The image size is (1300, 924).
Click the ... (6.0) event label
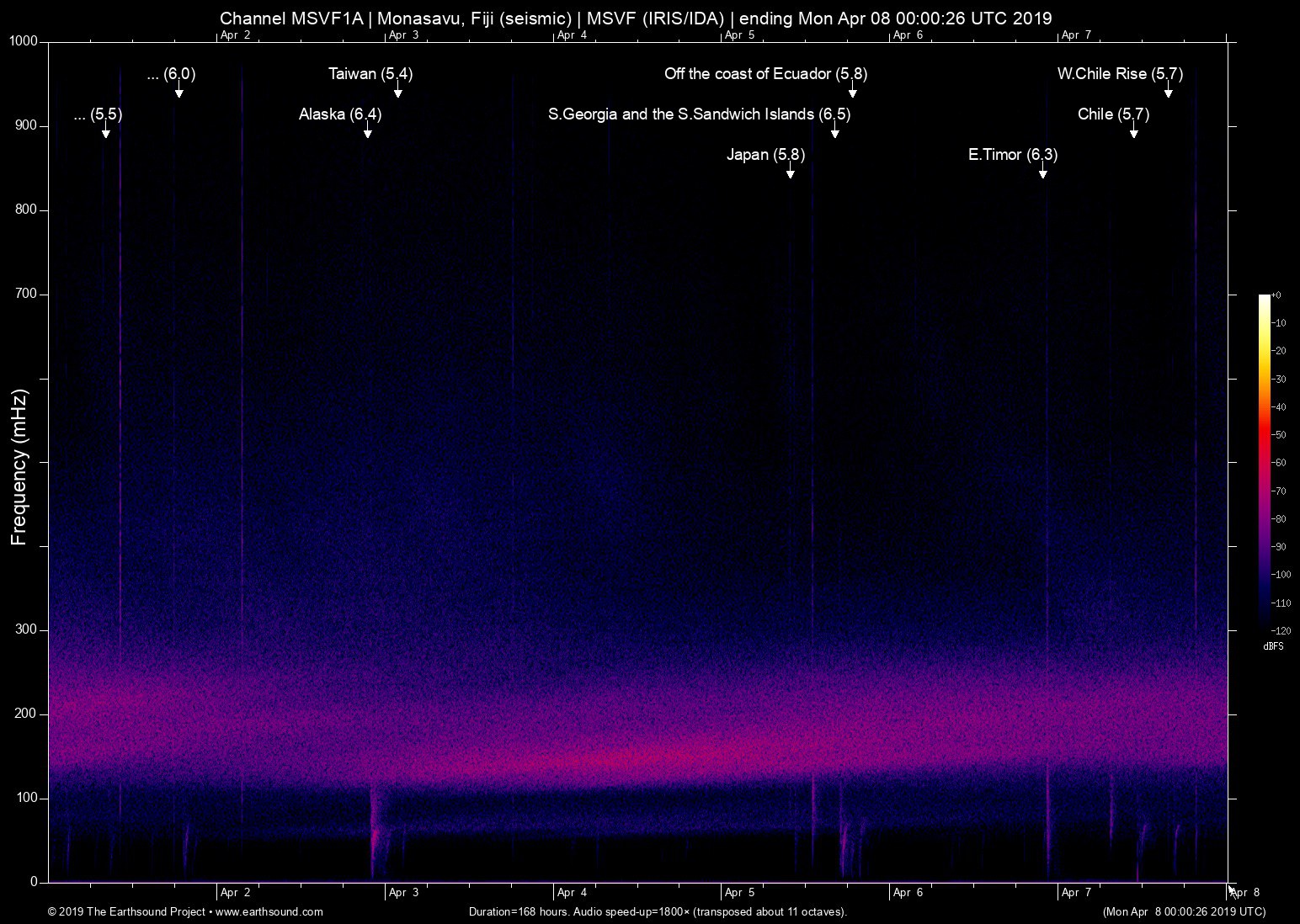[171, 74]
